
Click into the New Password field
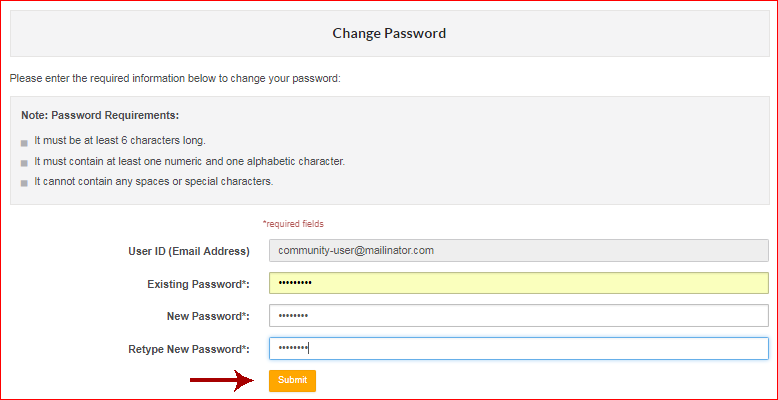coord(518,316)
